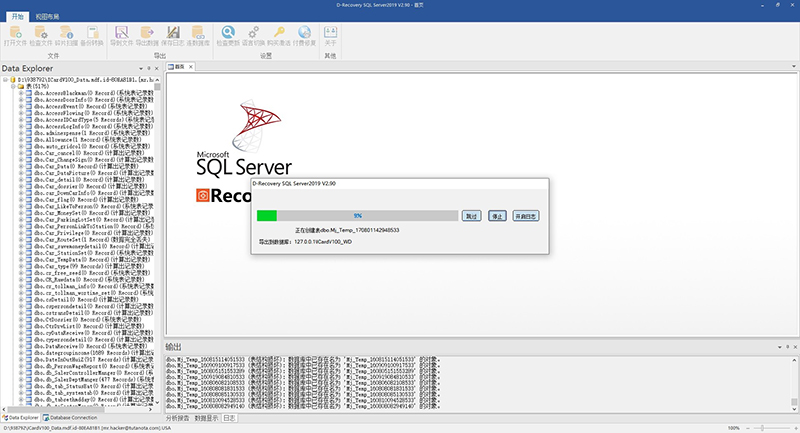The height and width of the screenshot is (433, 800).
Task: Click the 停止 stop button in dialog
Action: point(497,216)
